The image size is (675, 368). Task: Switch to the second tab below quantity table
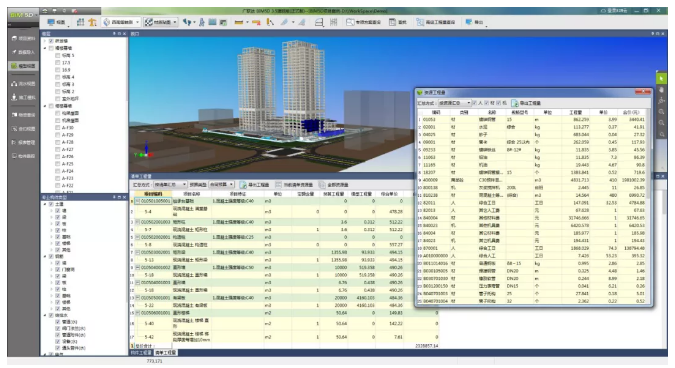[165, 353]
